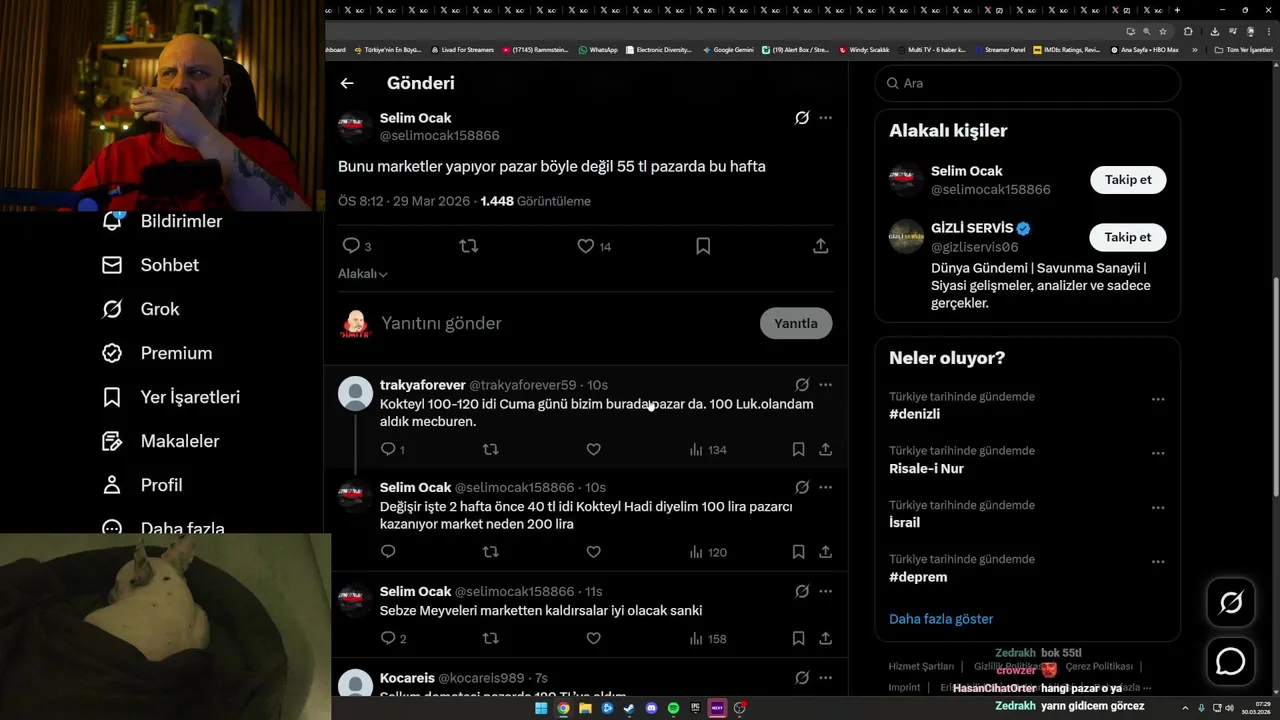Share trakyaforever's comment
The height and width of the screenshot is (720, 1280).
[825, 450]
